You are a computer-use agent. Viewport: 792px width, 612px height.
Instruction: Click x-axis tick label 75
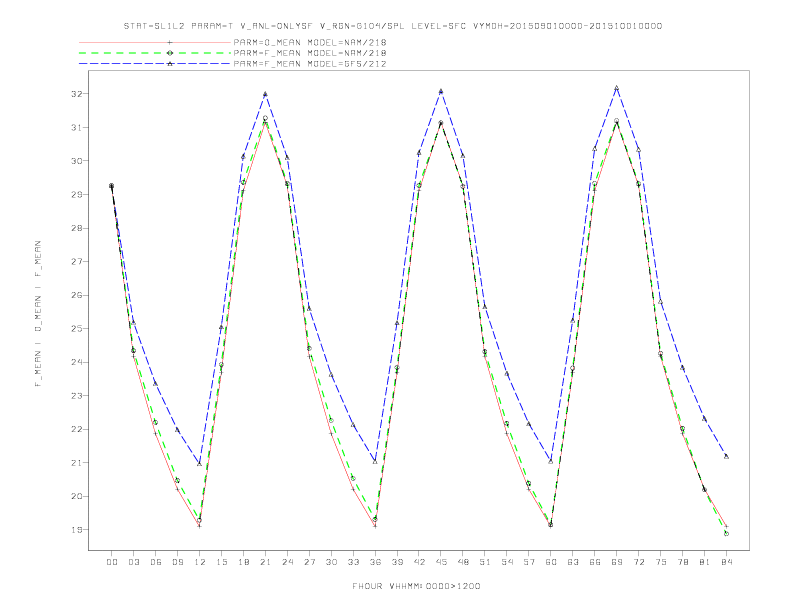click(661, 562)
